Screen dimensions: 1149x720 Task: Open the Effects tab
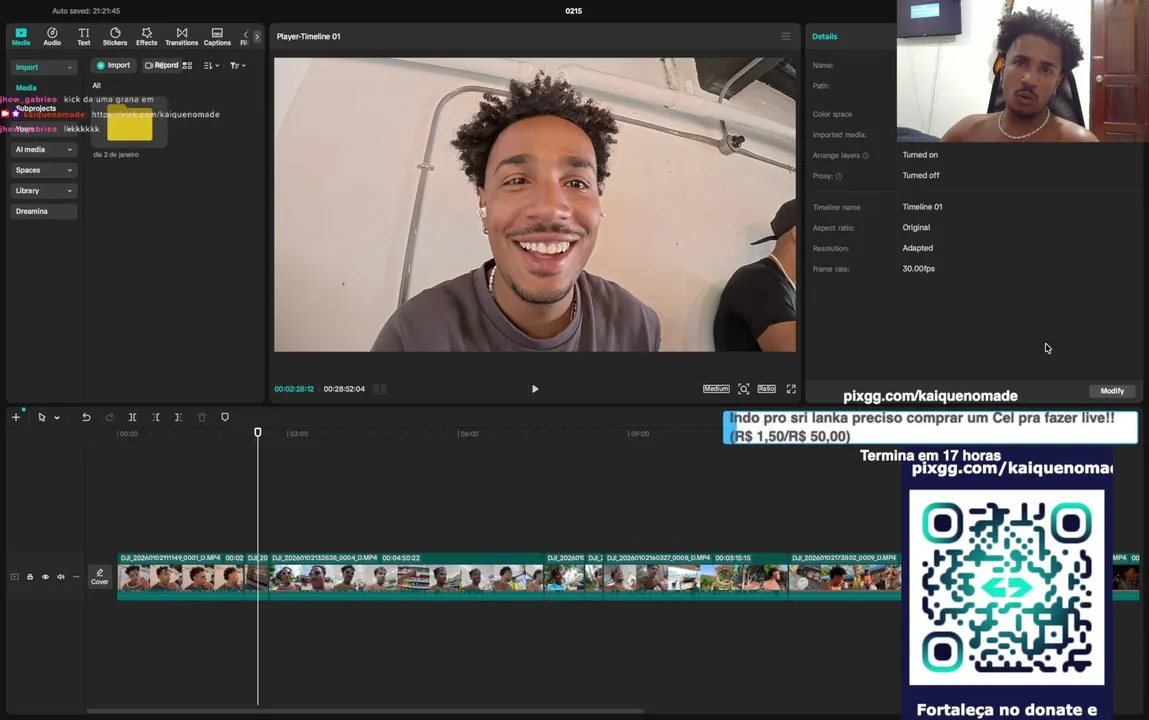pyautogui.click(x=147, y=37)
